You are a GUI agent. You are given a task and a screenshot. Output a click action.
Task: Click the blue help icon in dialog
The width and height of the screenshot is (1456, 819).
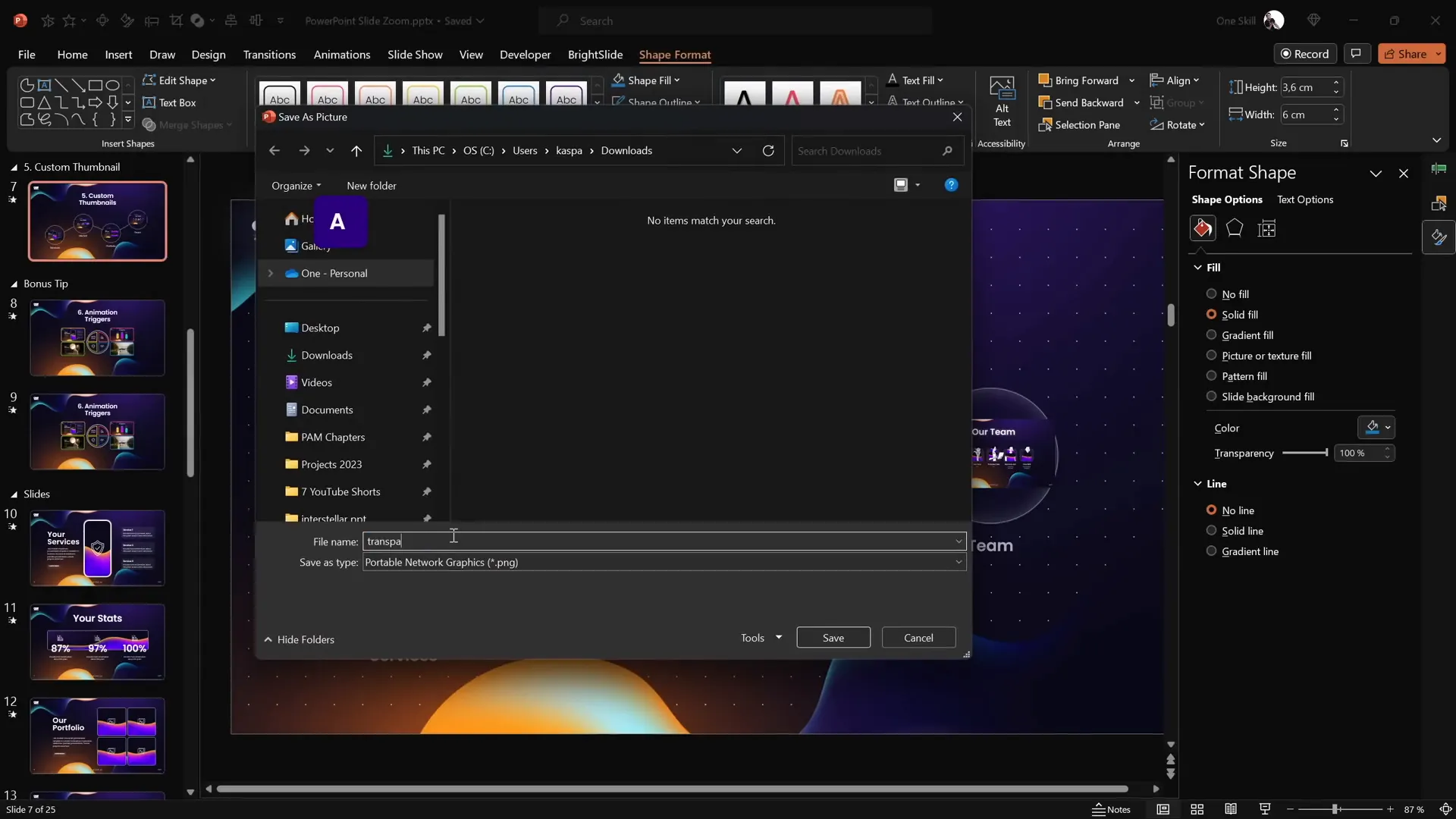click(x=951, y=185)
